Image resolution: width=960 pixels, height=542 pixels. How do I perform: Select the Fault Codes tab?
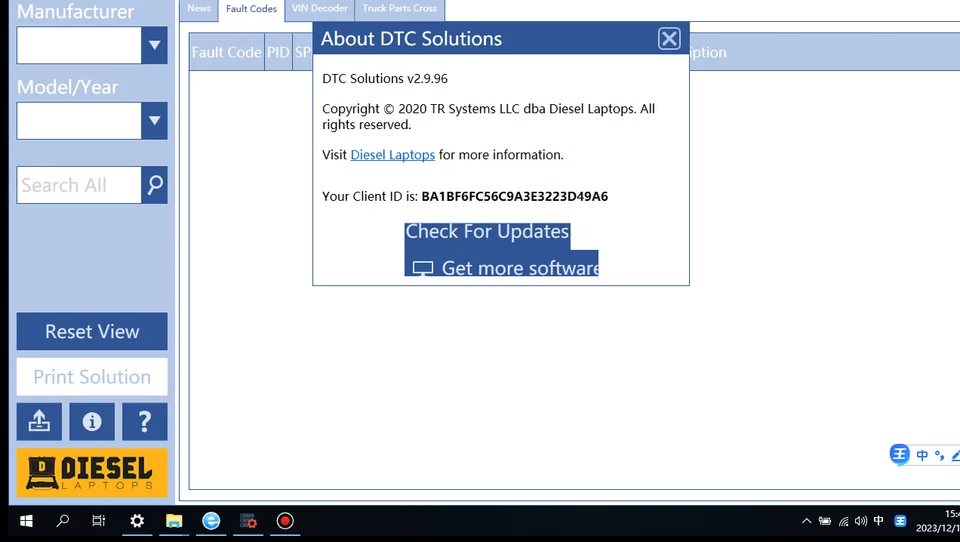tap(251, 9)
